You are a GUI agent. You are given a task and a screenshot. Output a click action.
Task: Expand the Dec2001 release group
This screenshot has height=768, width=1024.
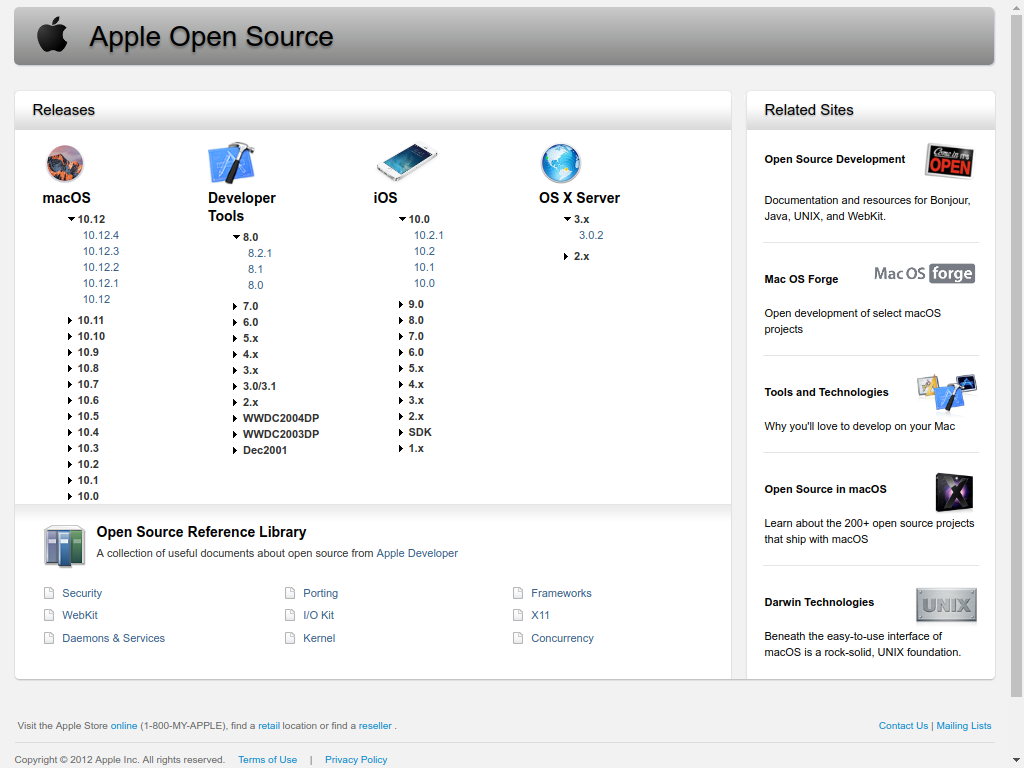point(235,450)
